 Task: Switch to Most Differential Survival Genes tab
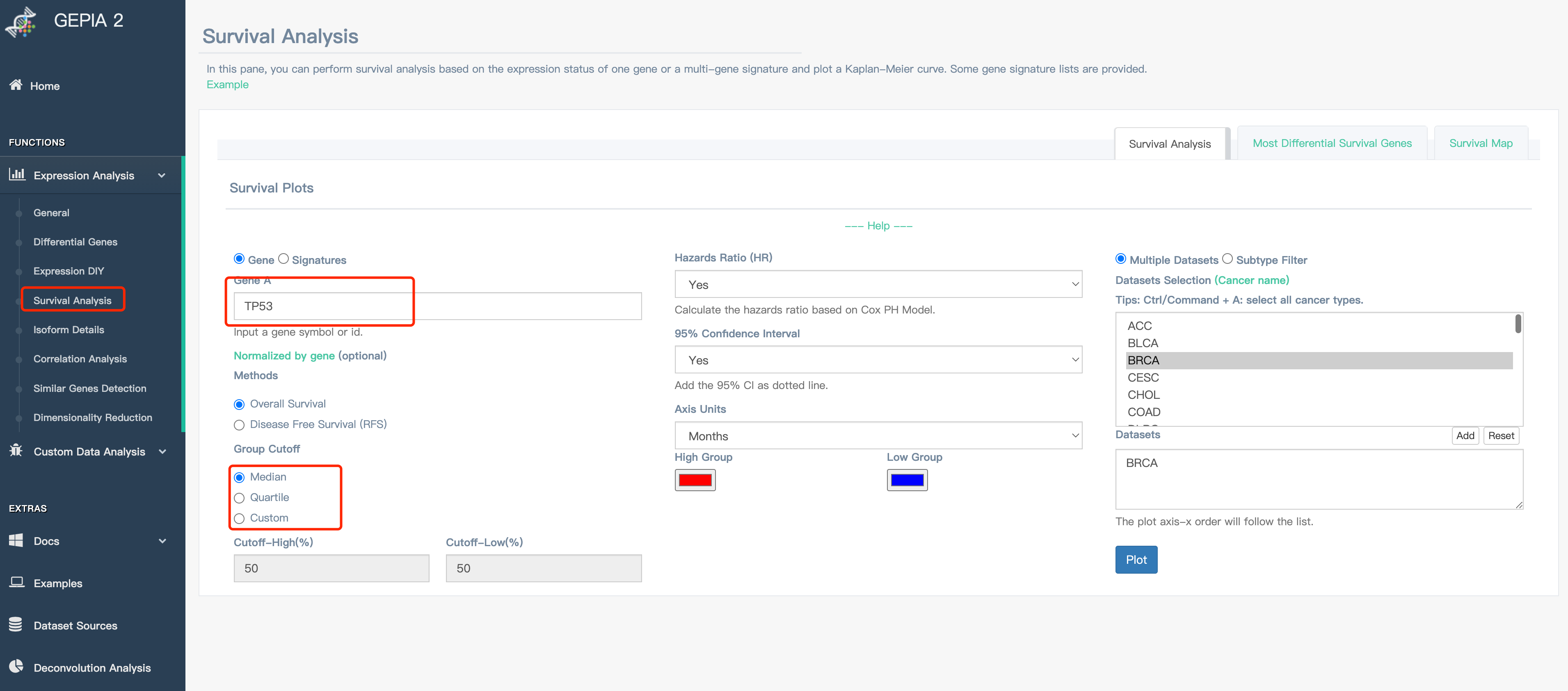pyautogui.click(x=1332, y=143)
